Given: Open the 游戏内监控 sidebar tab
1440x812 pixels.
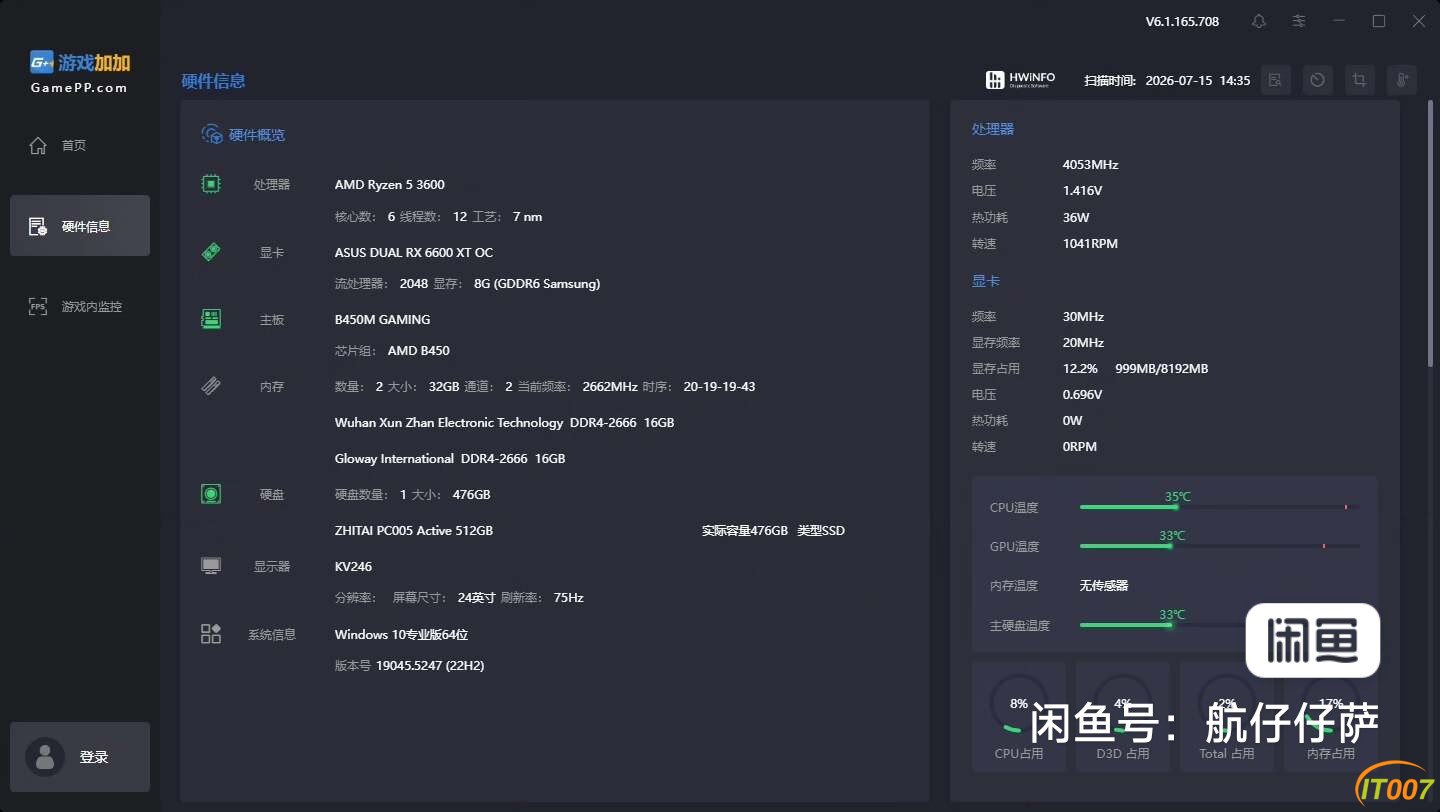Looking at the screenshot, I should [x=80, y=307].
